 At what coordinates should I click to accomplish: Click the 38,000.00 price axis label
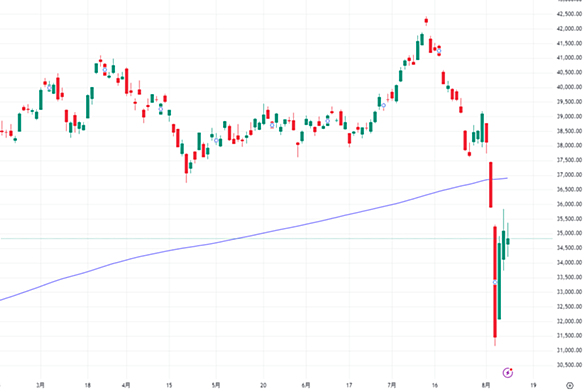point(569,145)
